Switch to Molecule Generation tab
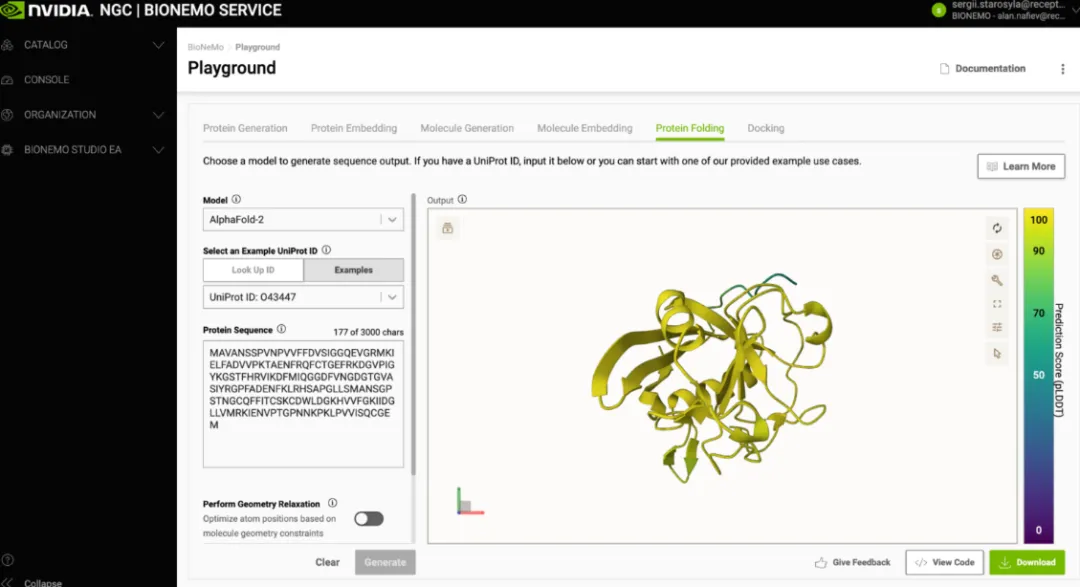Image resolution: width=1080 pixels, height=587 pixels. (x=467, y=128)
